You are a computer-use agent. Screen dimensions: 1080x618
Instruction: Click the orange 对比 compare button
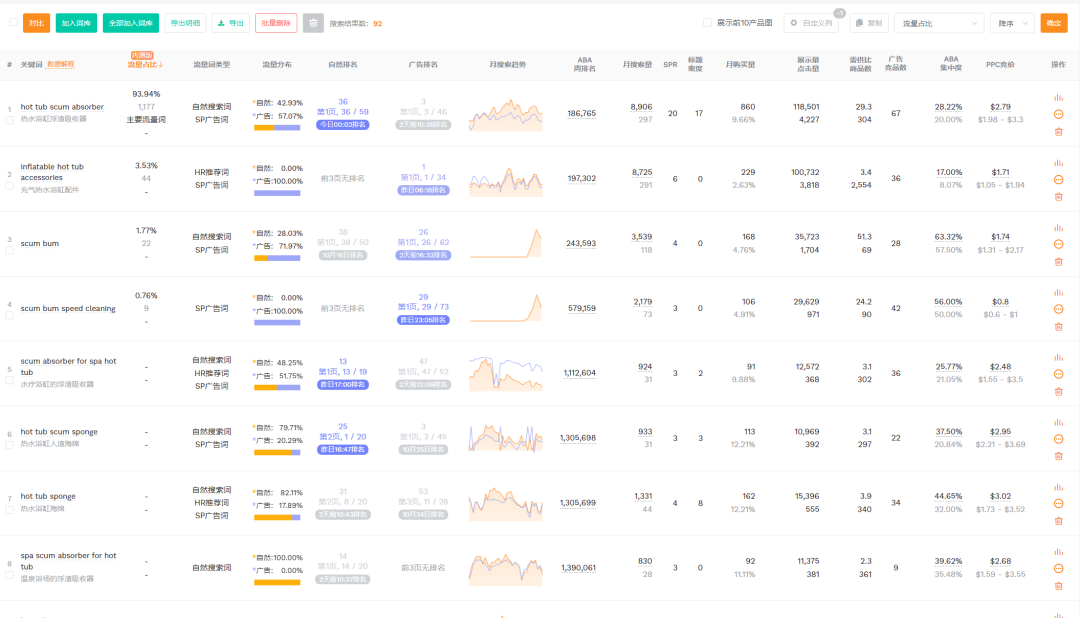[x=36, y=22]
